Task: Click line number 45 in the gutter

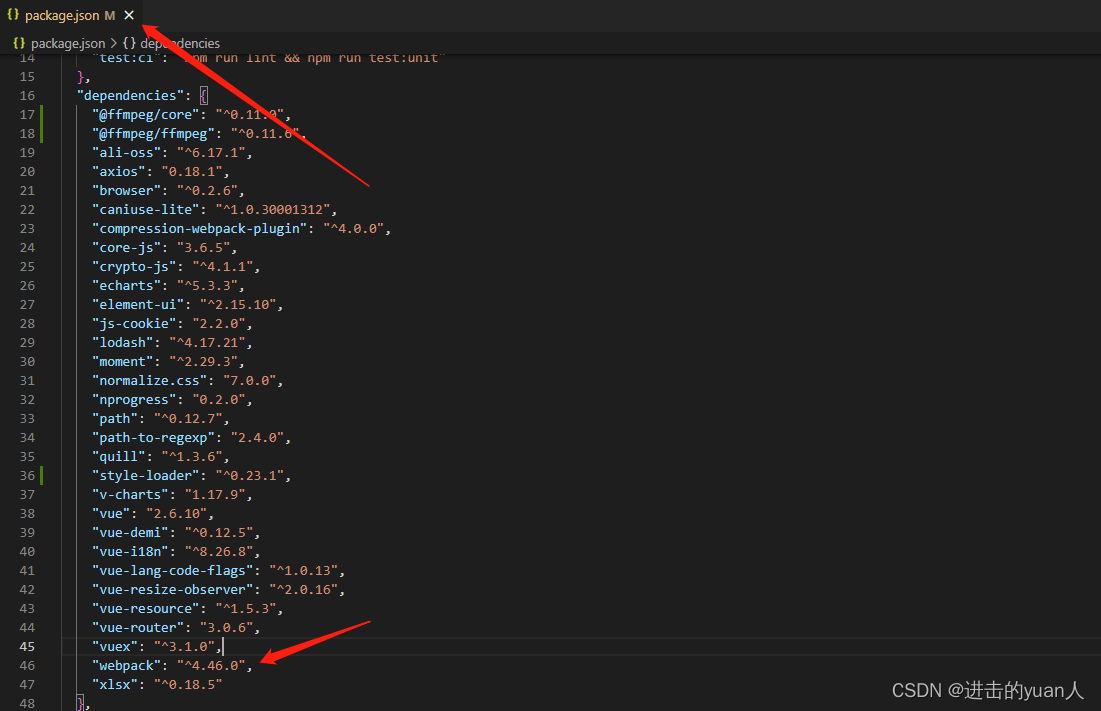Action: point(27,646)
